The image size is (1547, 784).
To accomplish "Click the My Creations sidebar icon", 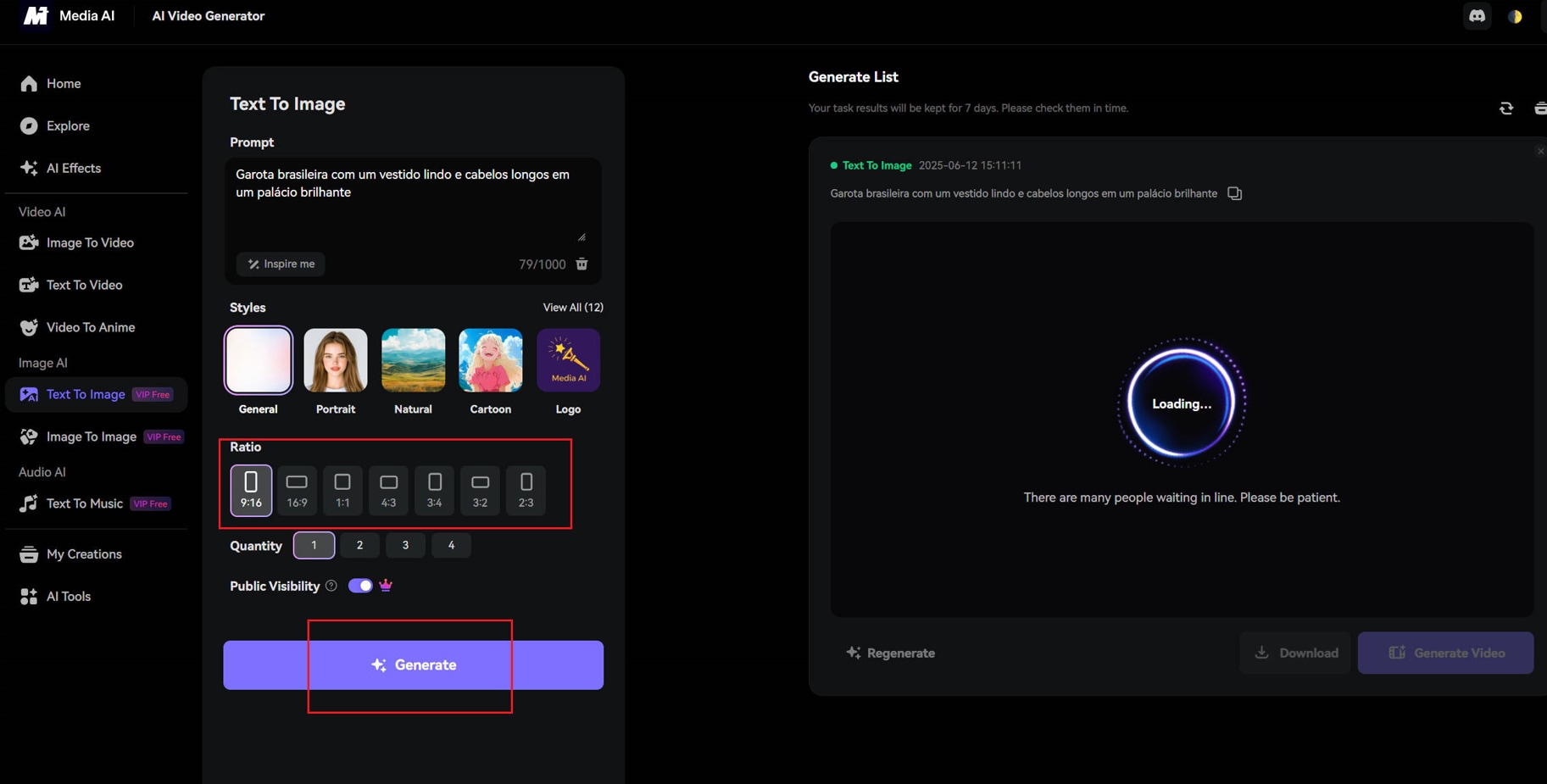I will coord(29,554).
